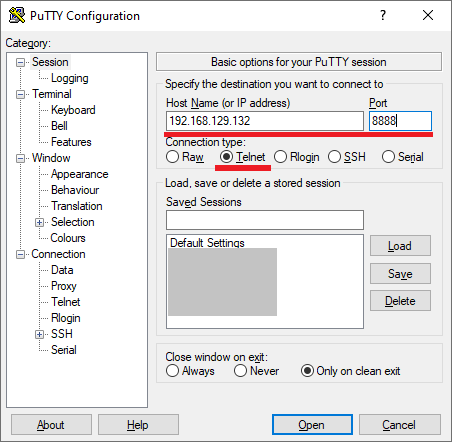452x442 pixels.
Task: Select Colours in the category tree
Action: 68,238
